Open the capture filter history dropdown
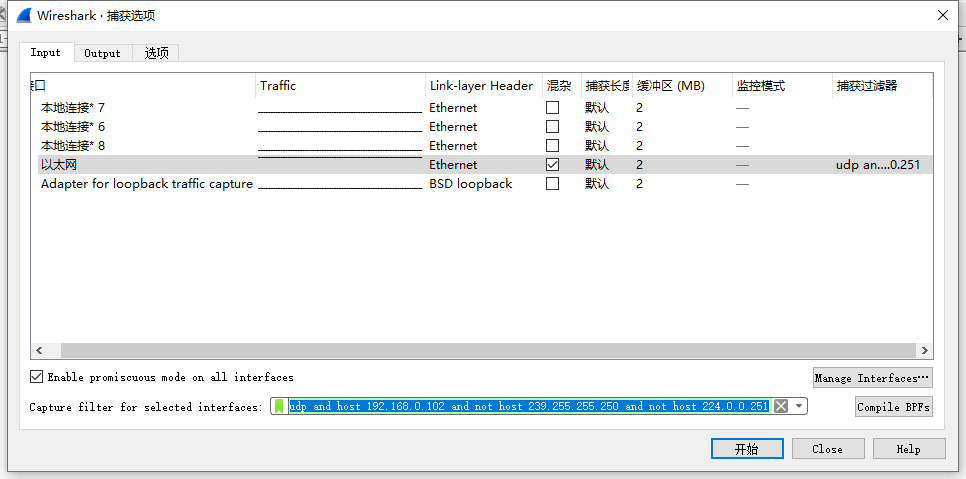The image size is (966, 479). 798,406
